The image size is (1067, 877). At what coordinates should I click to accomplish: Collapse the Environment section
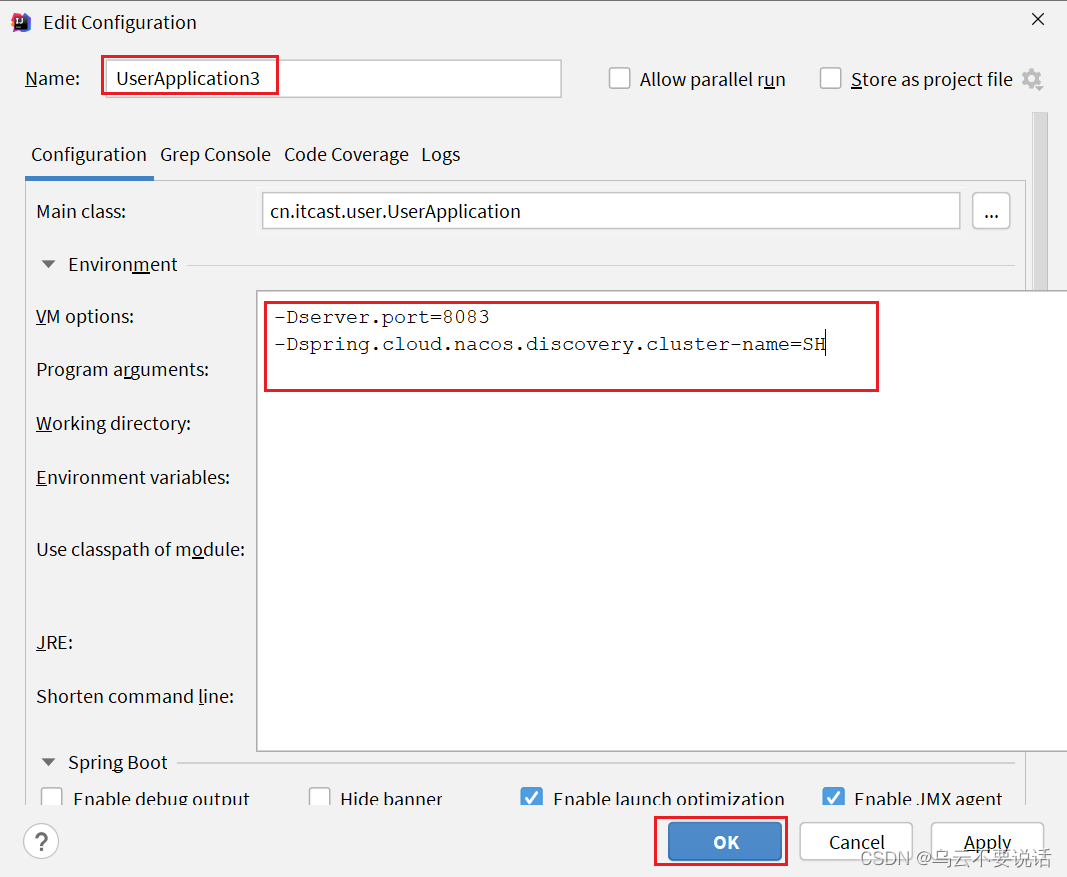point(47,264)
